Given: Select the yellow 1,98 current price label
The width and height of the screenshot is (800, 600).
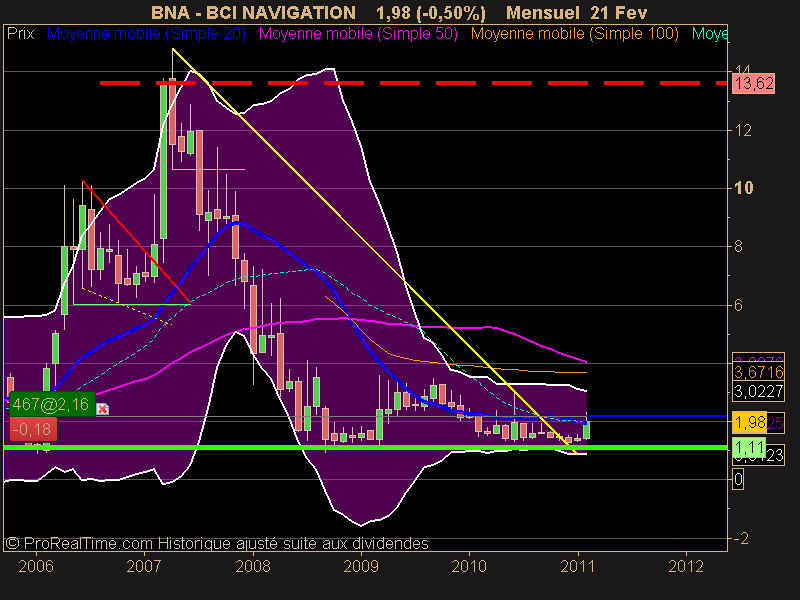Looking at the screenshot, I should [749, 422].
